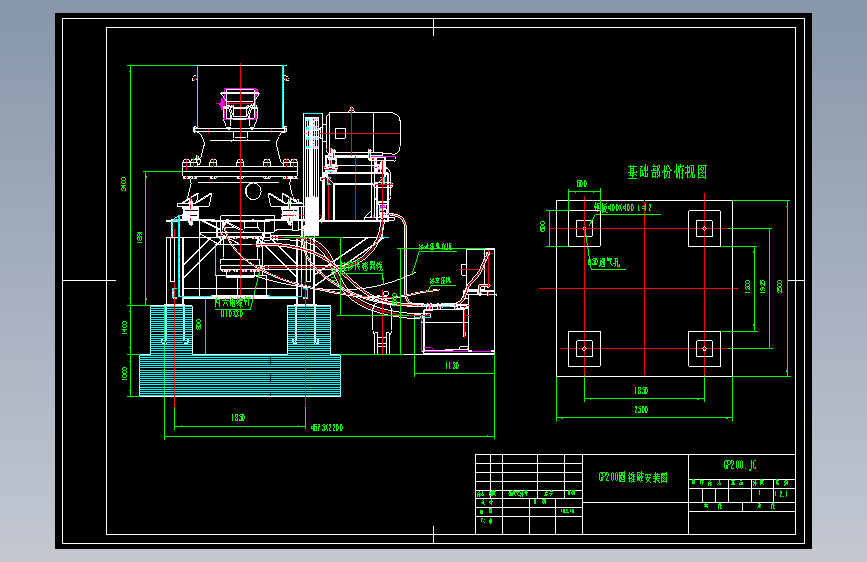Click the "内六角螺钉" bolt annotation
Viewport: 867px width, 562px height.
click(x=233, y=303)
